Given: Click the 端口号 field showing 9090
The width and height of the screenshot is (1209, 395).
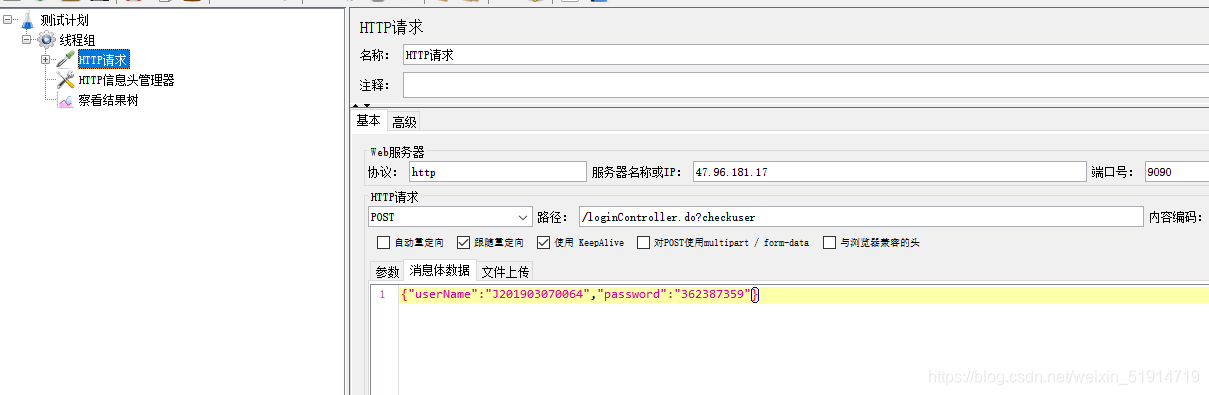Looking at the screenshot, I should coord(1176,172).
